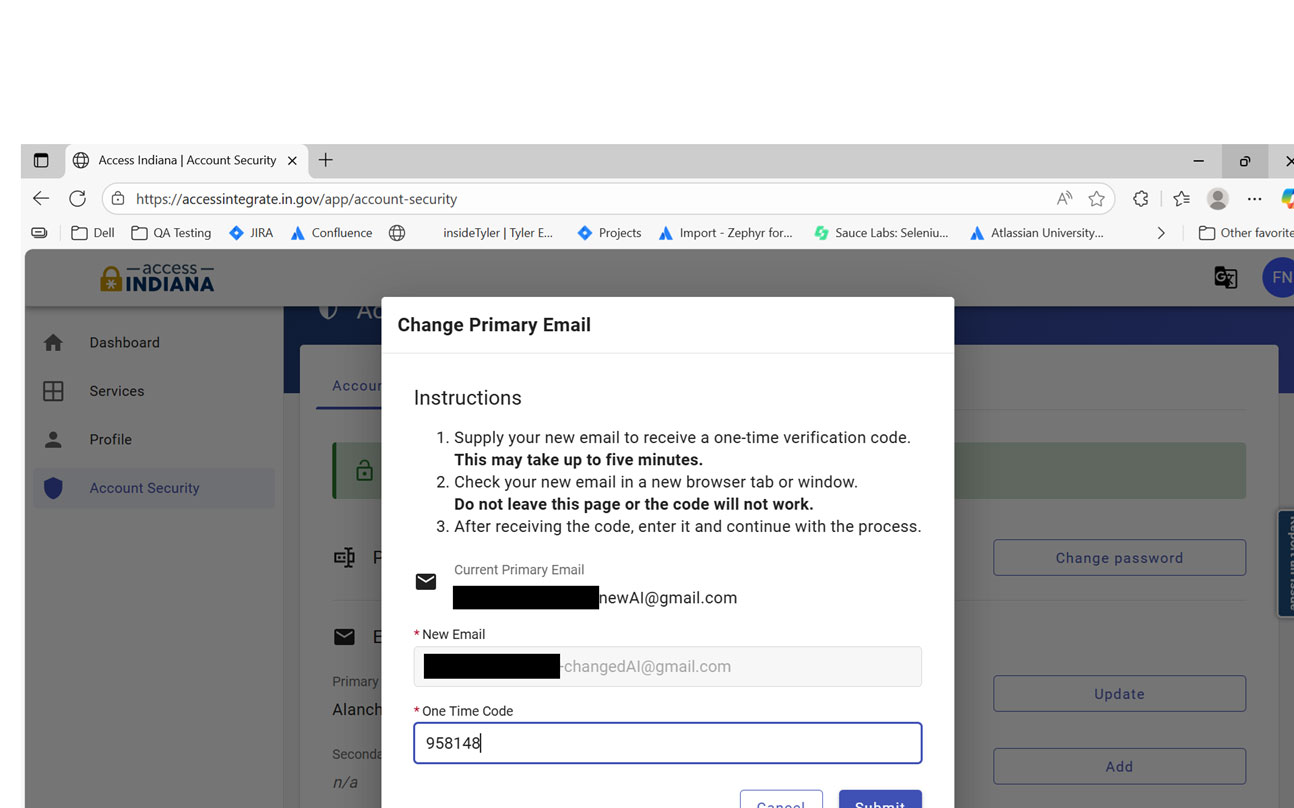The width and height of the screenshot is (1294, 808).
Task: Open the JIRA bookmark
Action: (x=251, y=233)
